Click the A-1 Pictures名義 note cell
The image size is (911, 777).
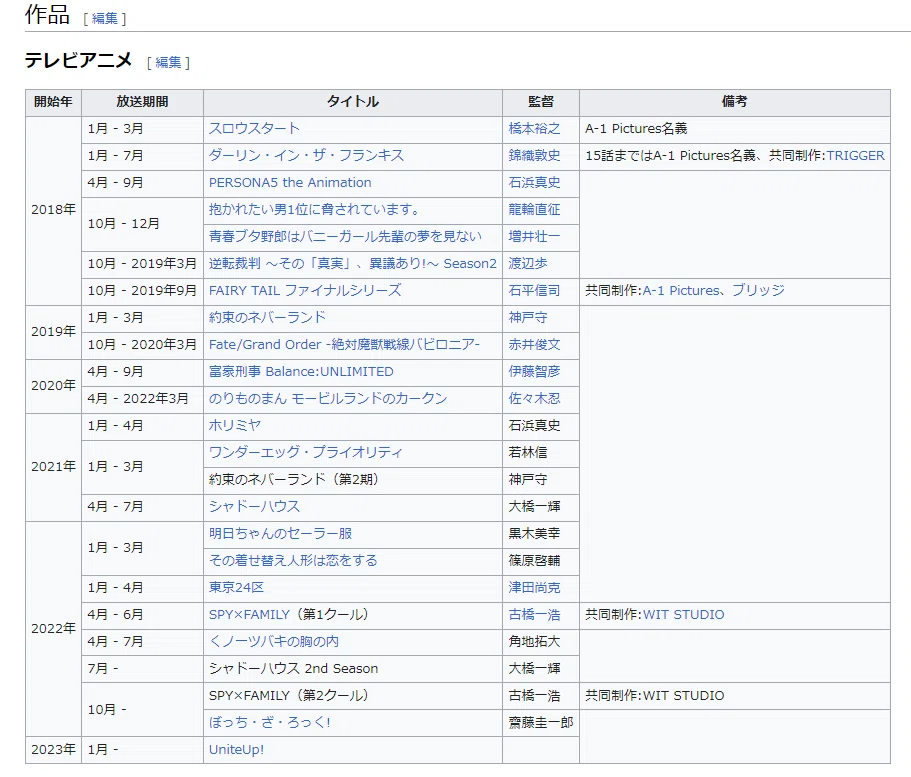click(735, 128)
